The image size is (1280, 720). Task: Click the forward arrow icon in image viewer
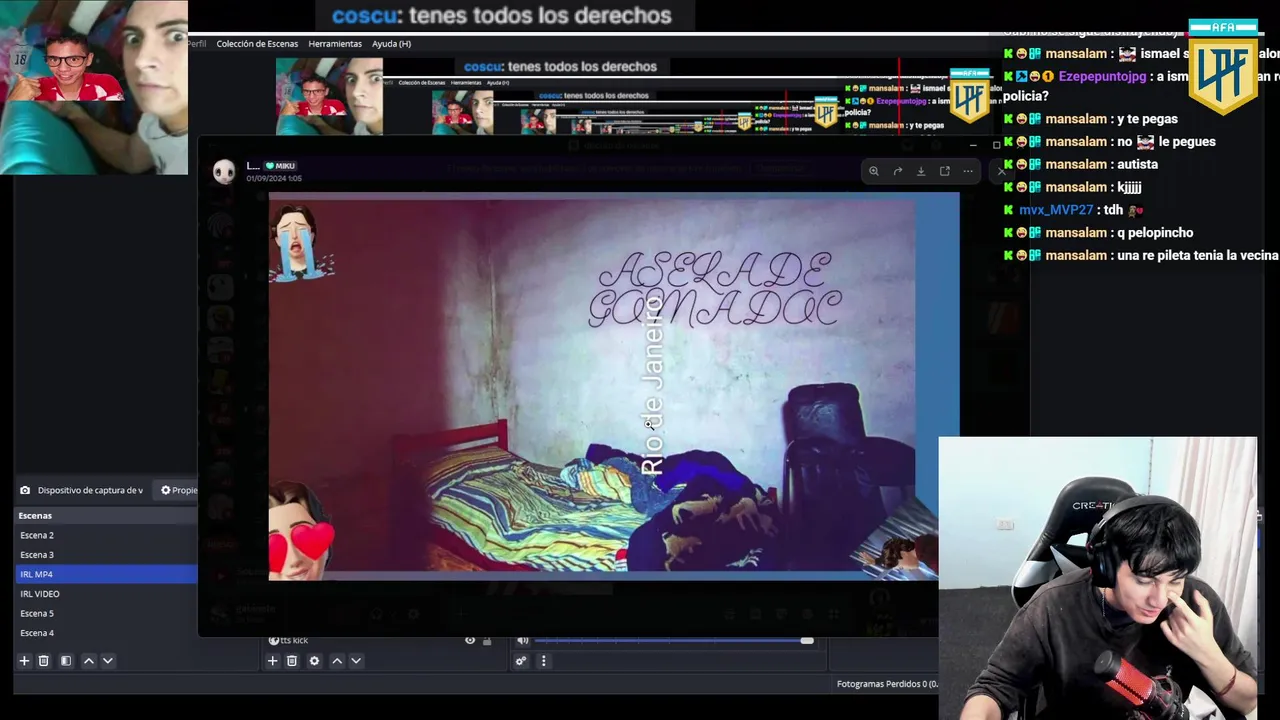(897, 171)
